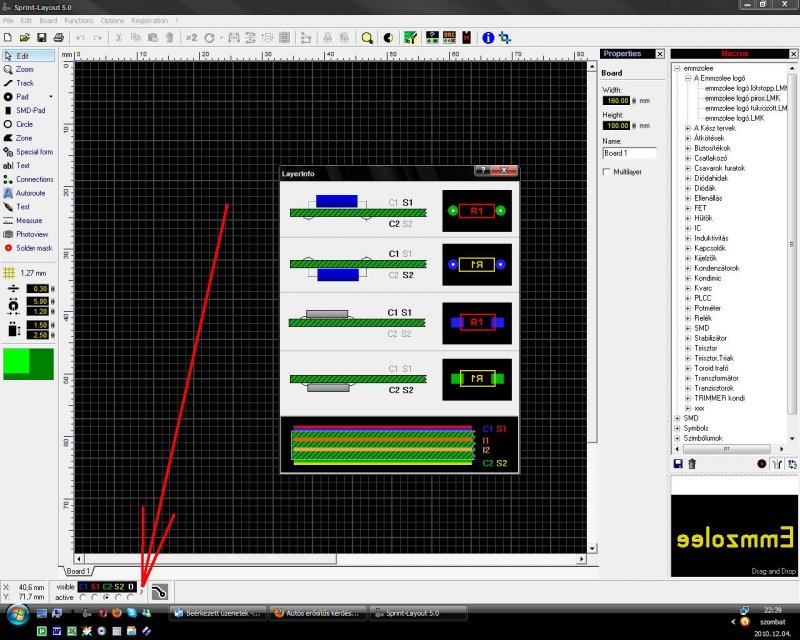Click the x2 duplicate icon

tap(191, 38)
